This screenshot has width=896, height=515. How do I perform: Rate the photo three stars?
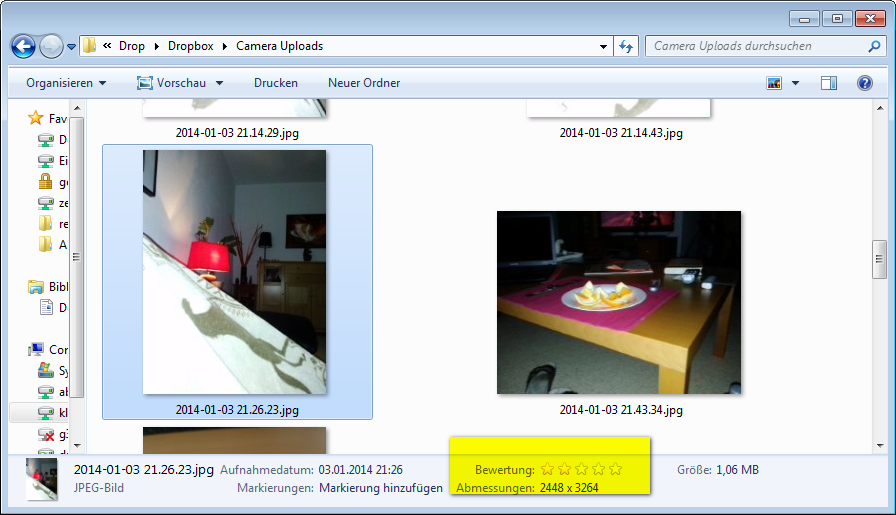(581, 469)
